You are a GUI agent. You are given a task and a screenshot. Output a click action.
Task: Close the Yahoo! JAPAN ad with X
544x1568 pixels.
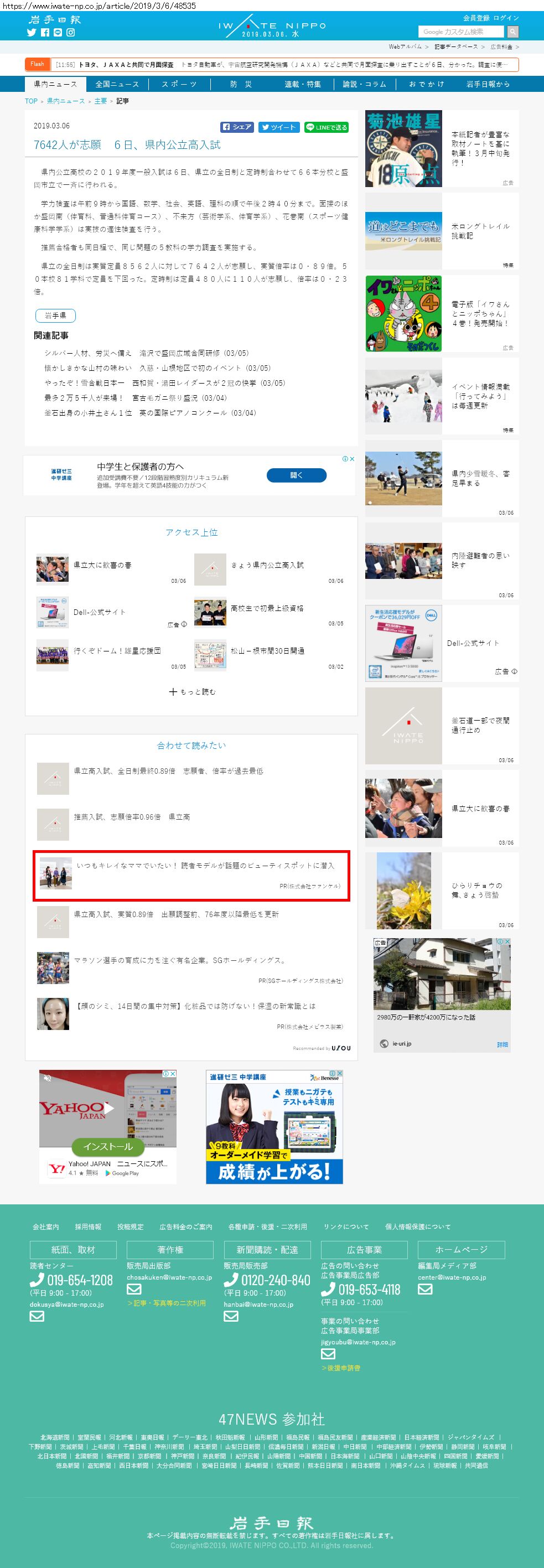point(173,1074)
